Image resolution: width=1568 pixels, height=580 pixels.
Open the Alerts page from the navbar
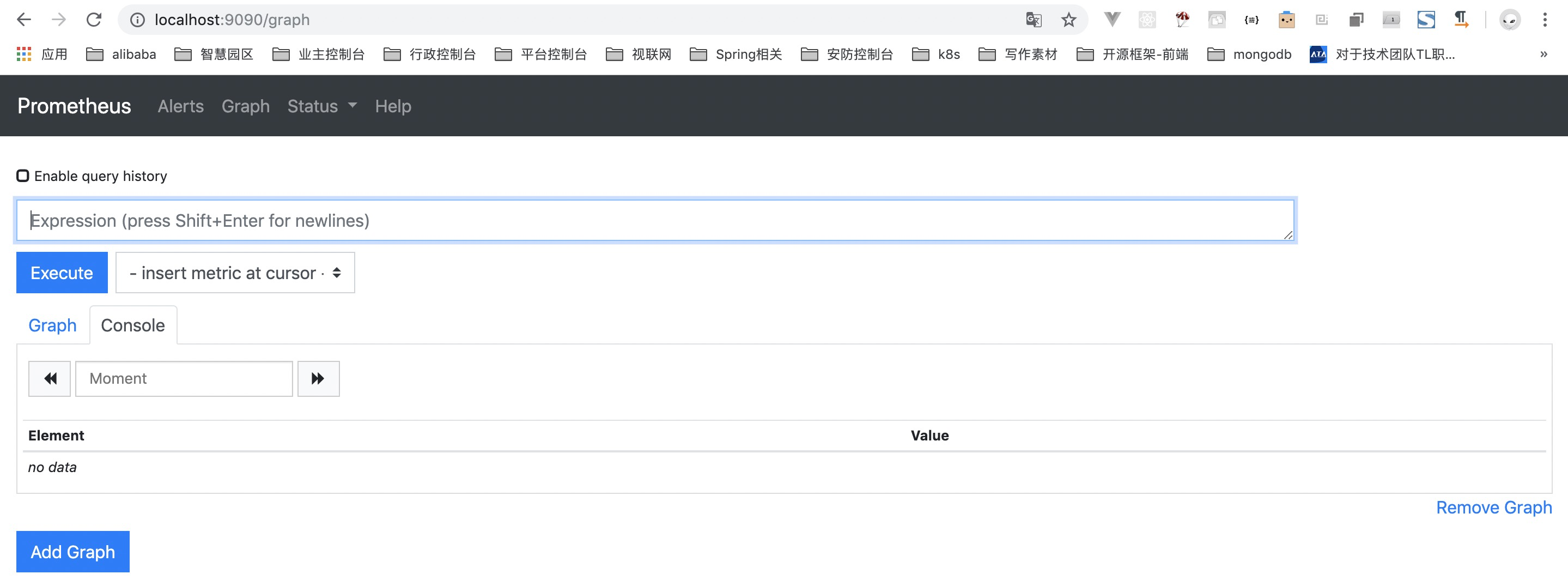[x=180, y=106]
